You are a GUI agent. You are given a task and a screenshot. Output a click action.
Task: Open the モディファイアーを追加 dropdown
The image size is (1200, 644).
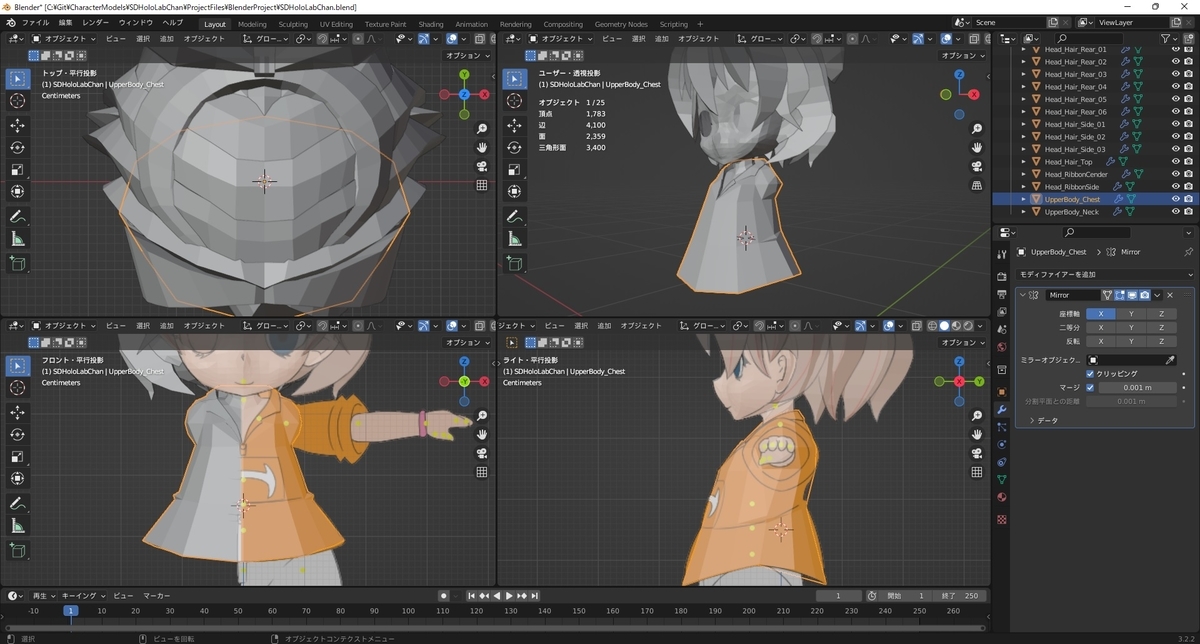pyautogui.click(x=1105, y=274)
